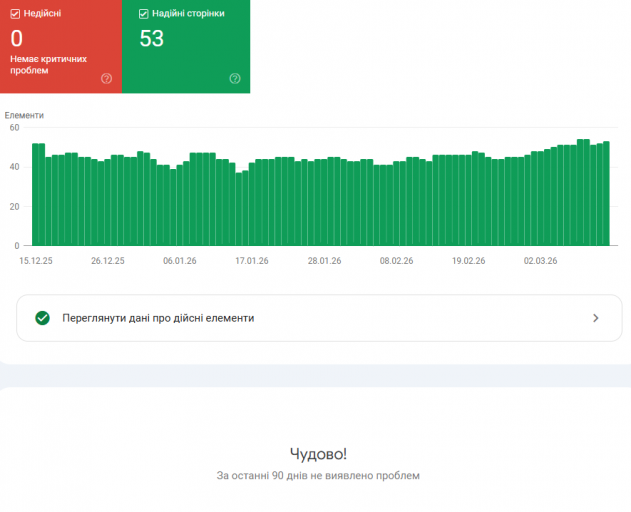Expand the chevron arrow on Переглянути дані row
The width and height of the screenshot is (631, 512).
coord(596,318)
